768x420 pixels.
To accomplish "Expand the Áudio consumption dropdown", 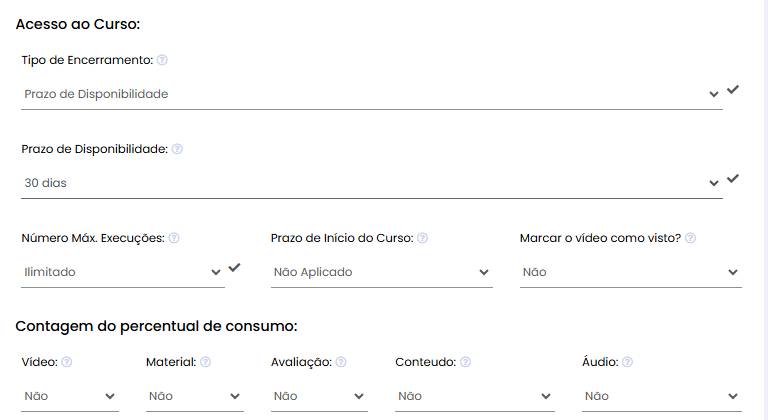I will pos(661,396).
